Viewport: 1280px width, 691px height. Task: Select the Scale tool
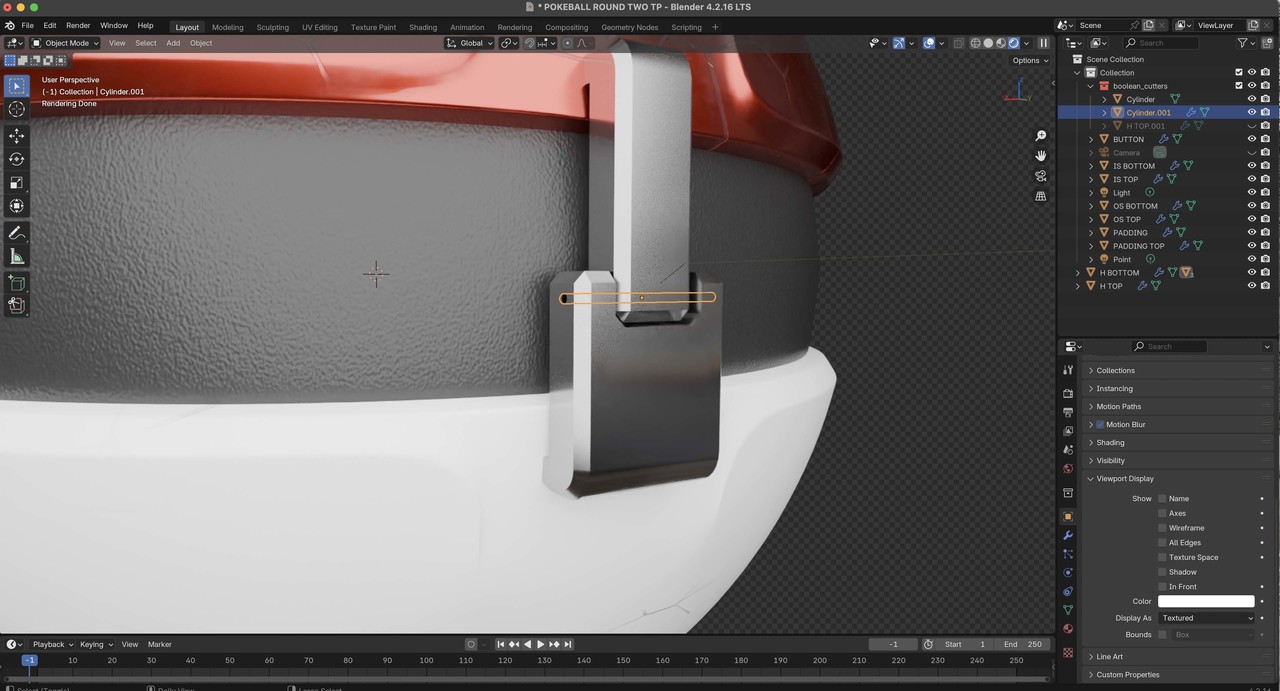tap(17, 183)
